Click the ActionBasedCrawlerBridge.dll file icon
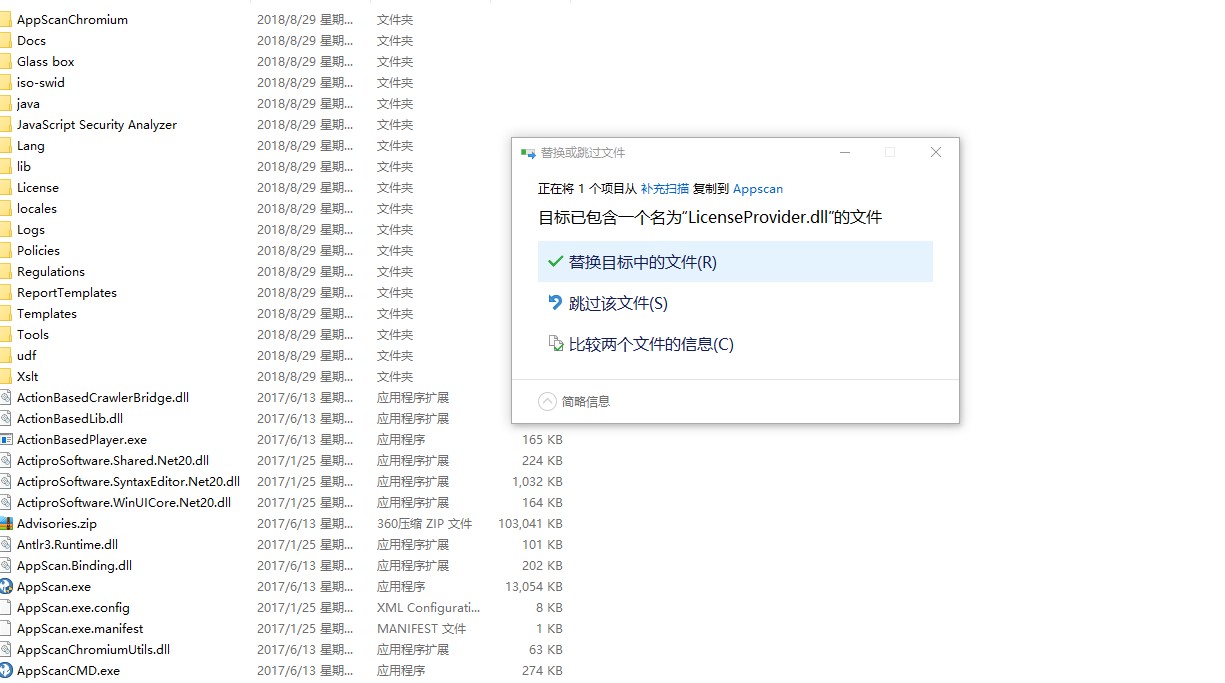The image size is (1225, 683). click(5, 397)
